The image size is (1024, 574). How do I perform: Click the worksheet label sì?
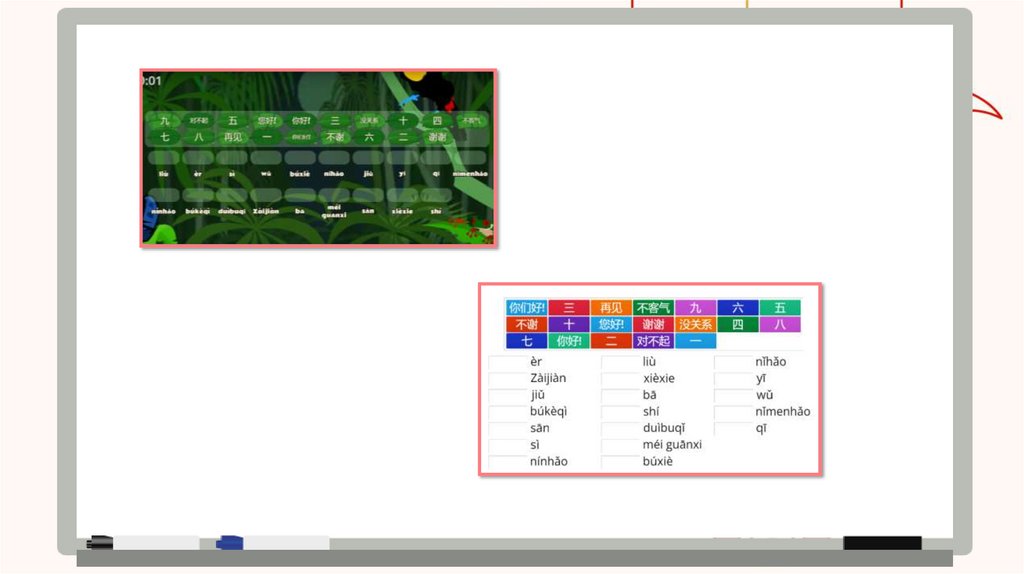click(535, 445)
